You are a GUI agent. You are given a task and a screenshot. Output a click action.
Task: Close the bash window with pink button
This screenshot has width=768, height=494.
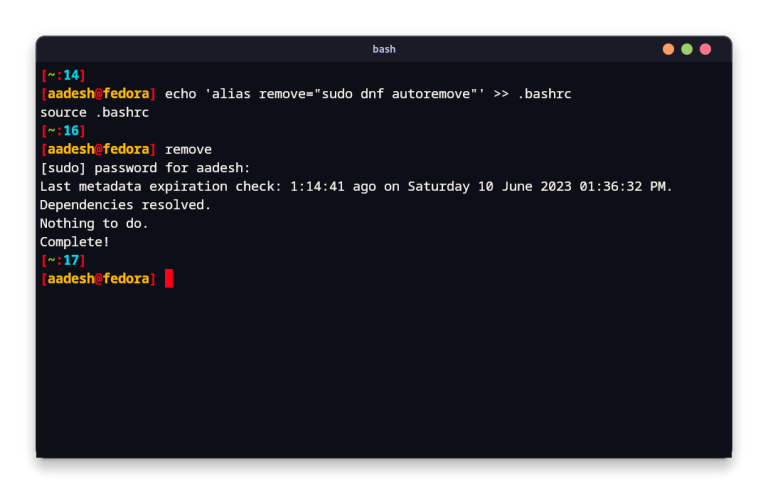[x=705, y=49]
